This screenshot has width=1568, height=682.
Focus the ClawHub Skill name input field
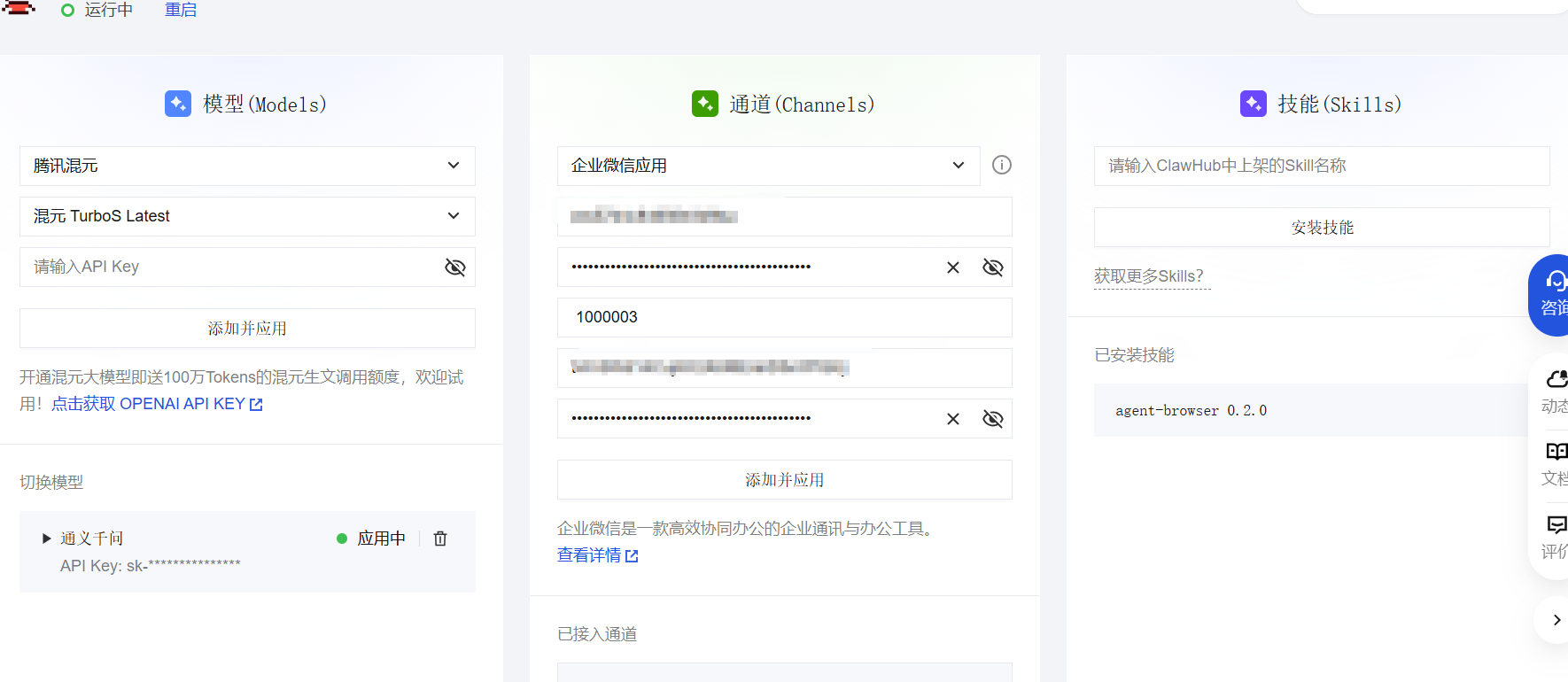[x=1322, y=166]
